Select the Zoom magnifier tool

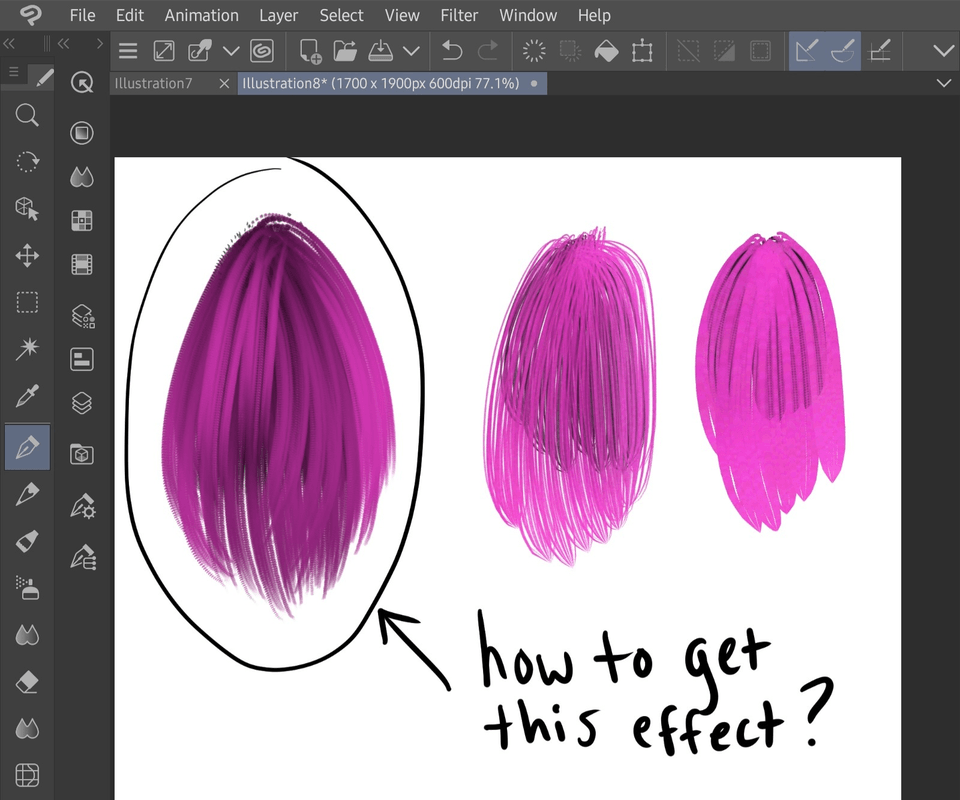pos(26,115)
